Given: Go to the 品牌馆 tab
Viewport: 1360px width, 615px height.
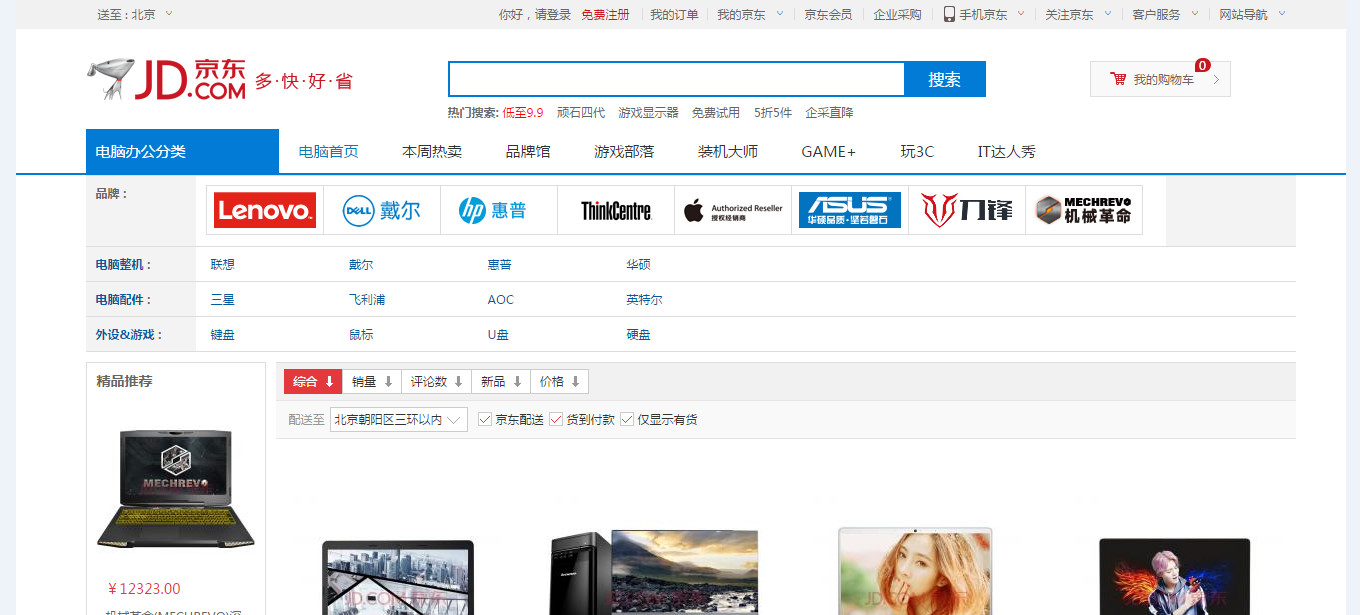Looking at the screenshot, I should pyautogui.click(x=528, y=151).
